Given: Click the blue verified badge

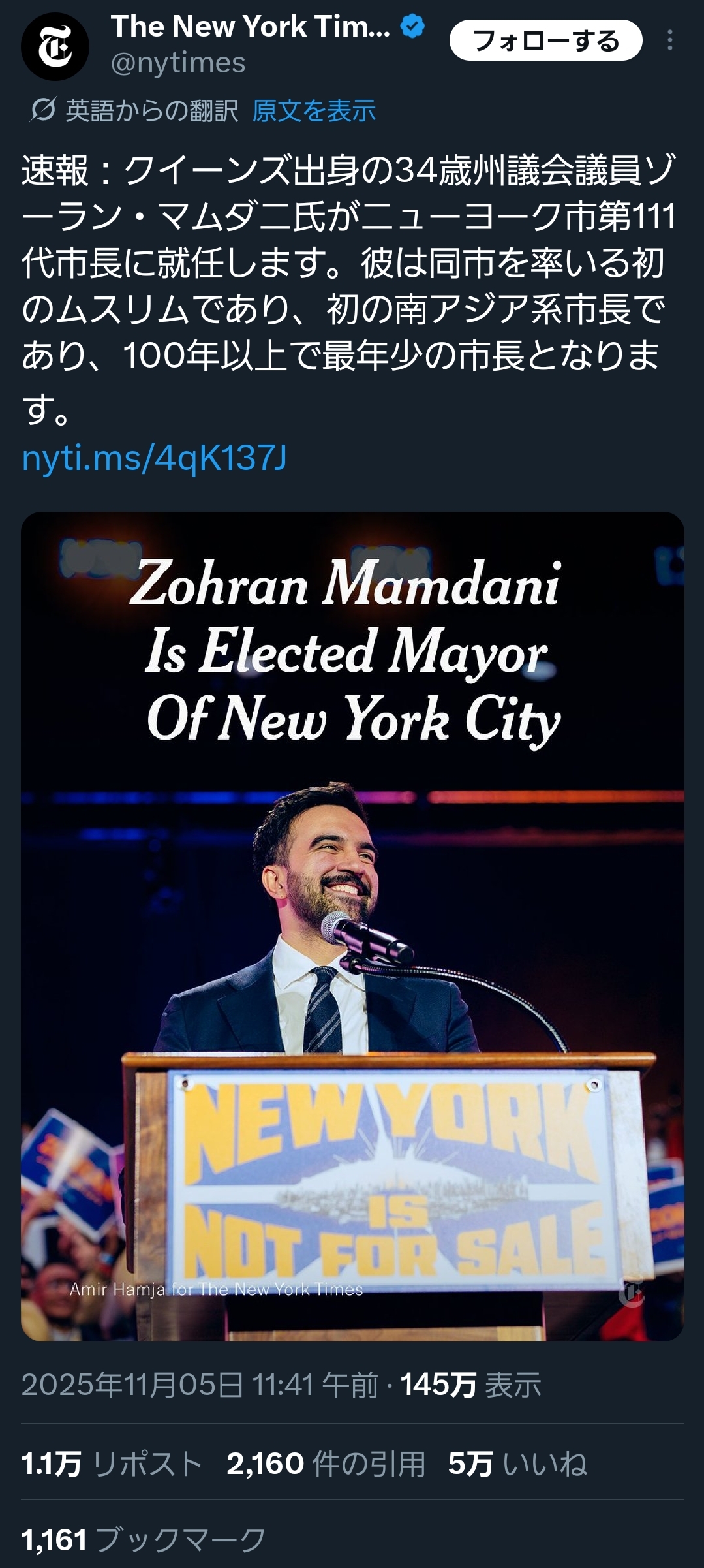Looking at the screenshot, I should tap(412, 27).
